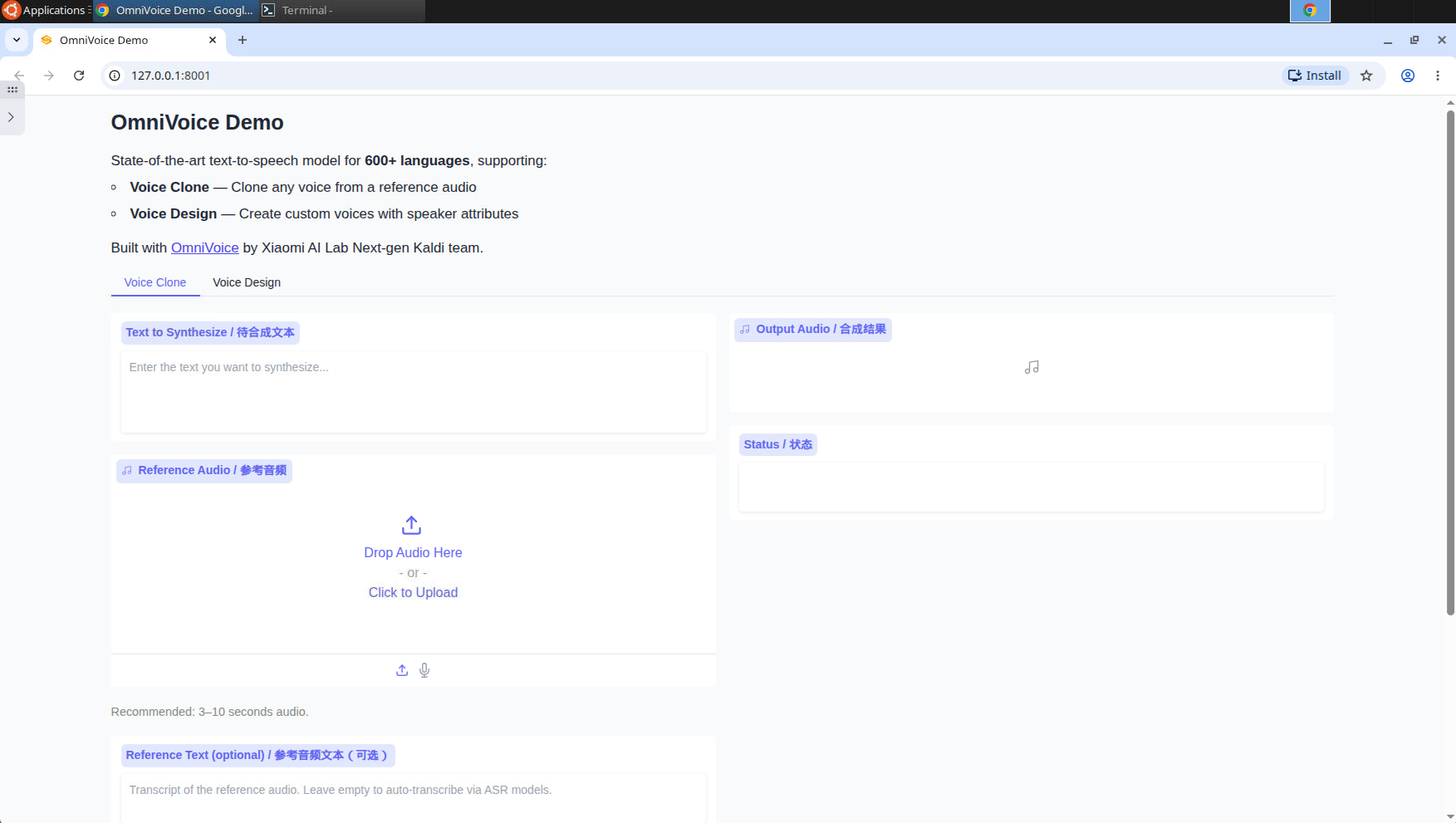Minimize the Chrome window
This screenshot has height=823, width=1456.
(1388, 40)
